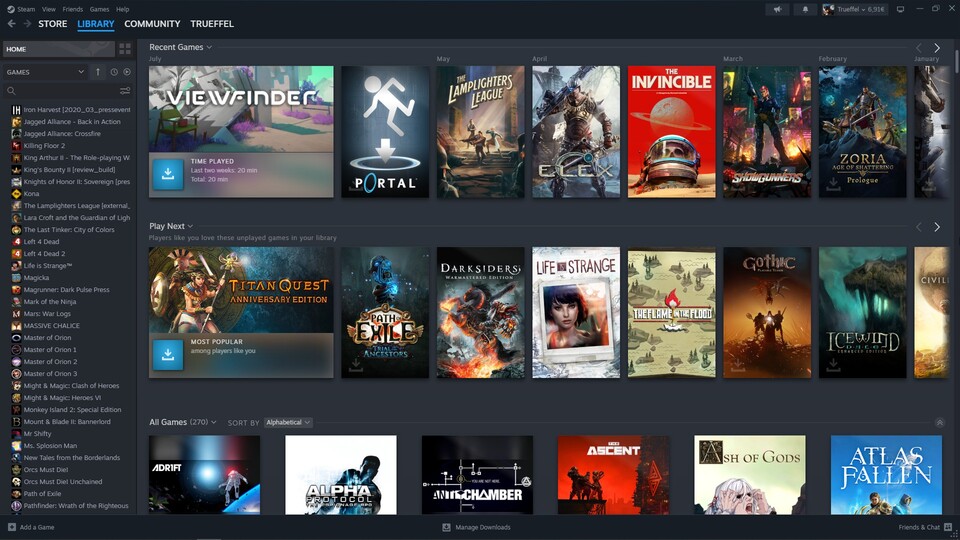Open advanced filter options icon
Screen dimensions: 960x540
pos(125,91)
